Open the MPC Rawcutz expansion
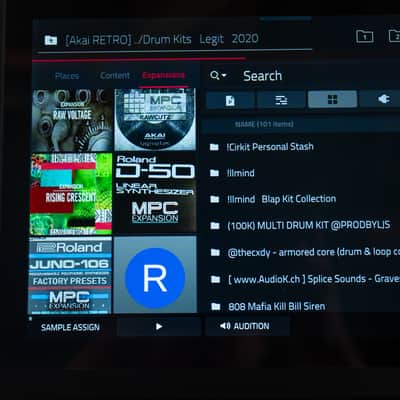 pyautogui.click(x=155, y=120)
